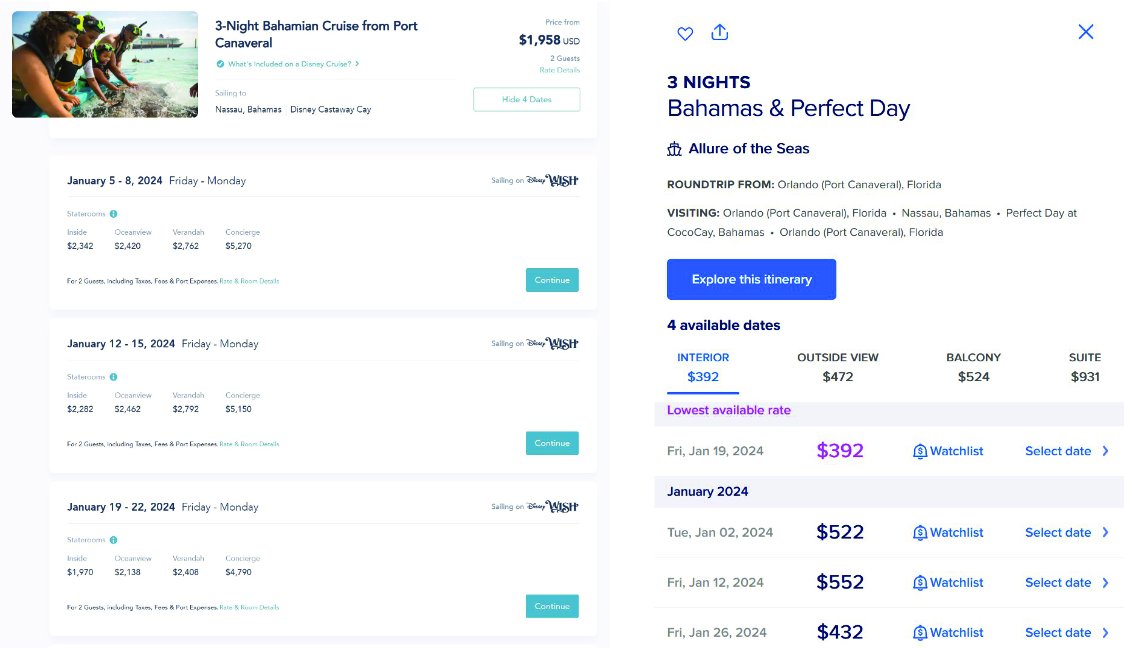Add Fri, Jan 12 sailing to Watchlist
The image size is (1125, 650).
point(948,583)
